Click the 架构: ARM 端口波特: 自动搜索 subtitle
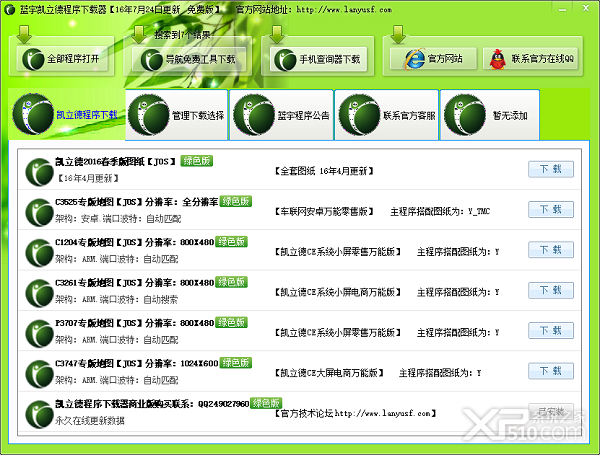 coord(117,299)
